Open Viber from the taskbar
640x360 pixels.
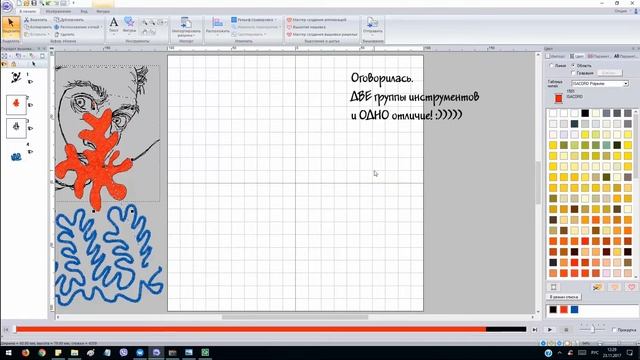coord(124,353)
